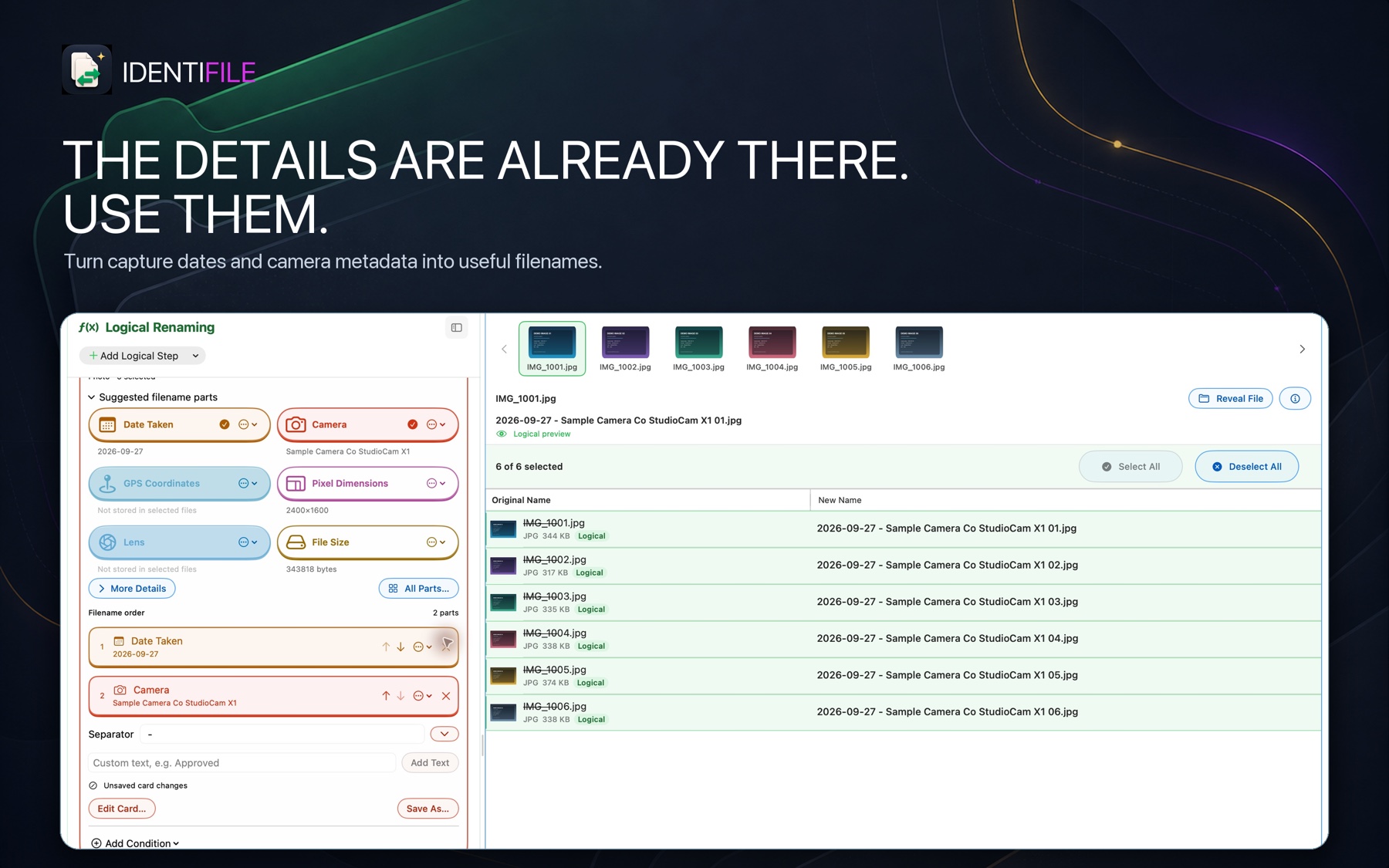This screenshot has height=868, width=1389.
Task: Select the IMG_1002.jpg name in the list
Action: point(555,560)
